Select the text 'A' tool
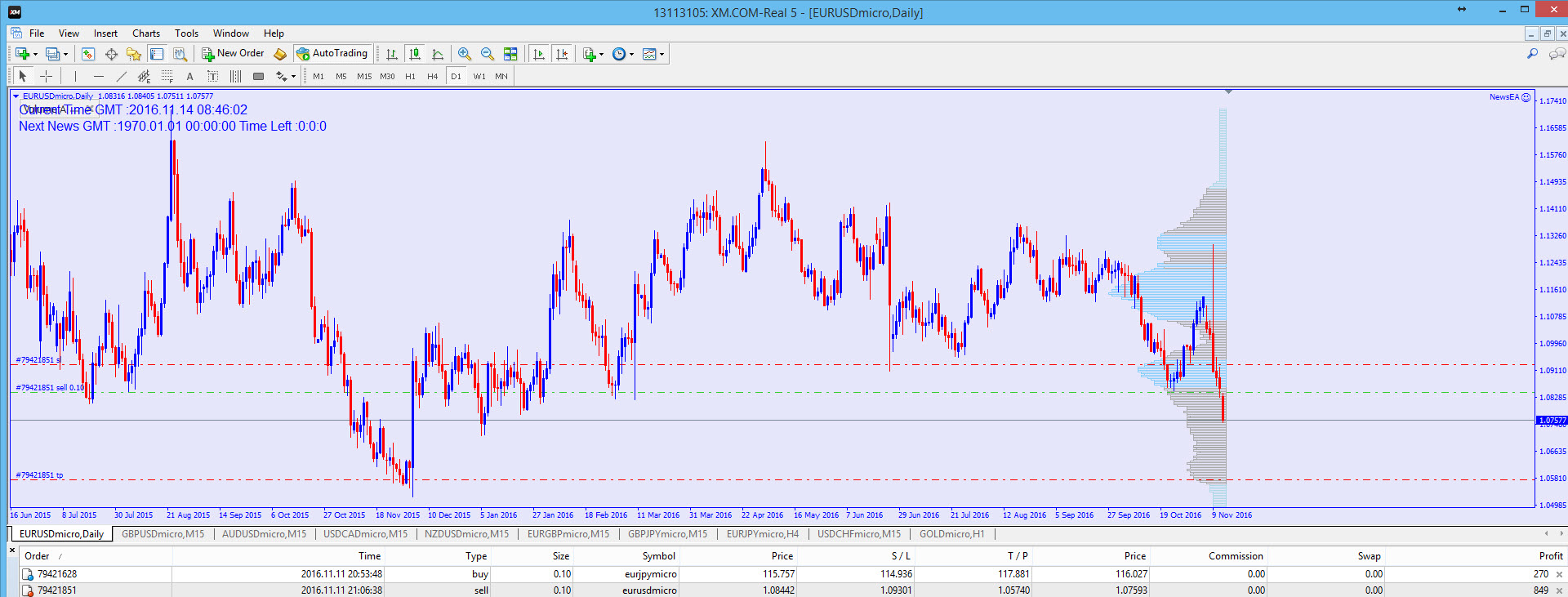The image size is (1568, 597). click(190, 76)
